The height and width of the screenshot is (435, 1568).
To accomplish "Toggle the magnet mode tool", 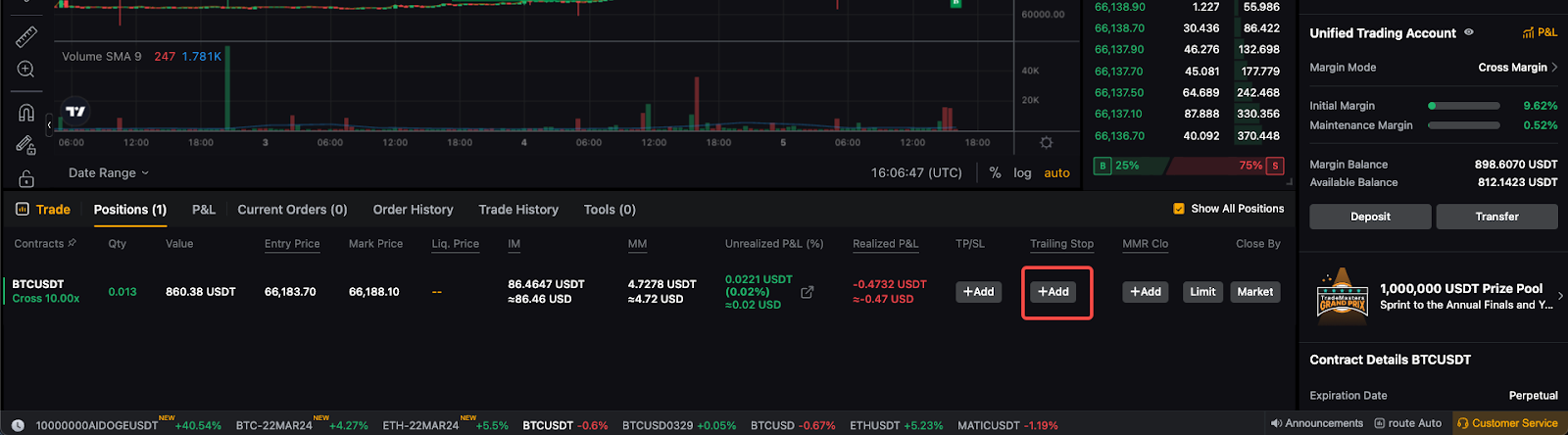I will coord(26,113).
